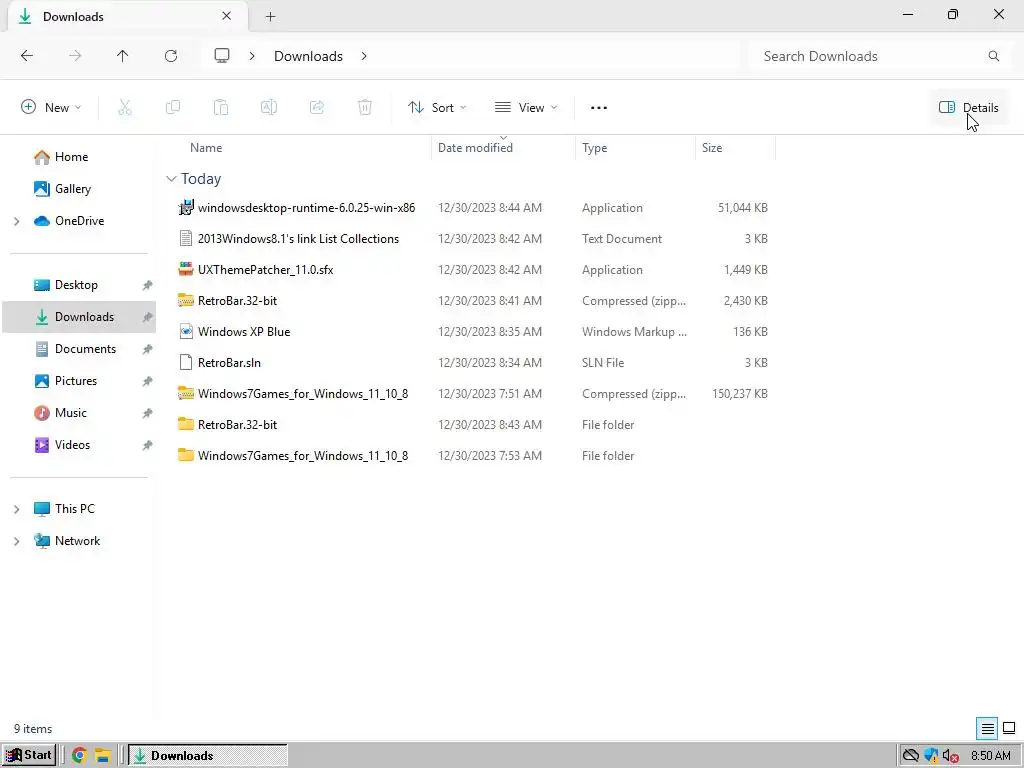Switch to large thumbnails view in status bar
The width and height of the screenshot is (1024, 768).
tap(1009, 728)
